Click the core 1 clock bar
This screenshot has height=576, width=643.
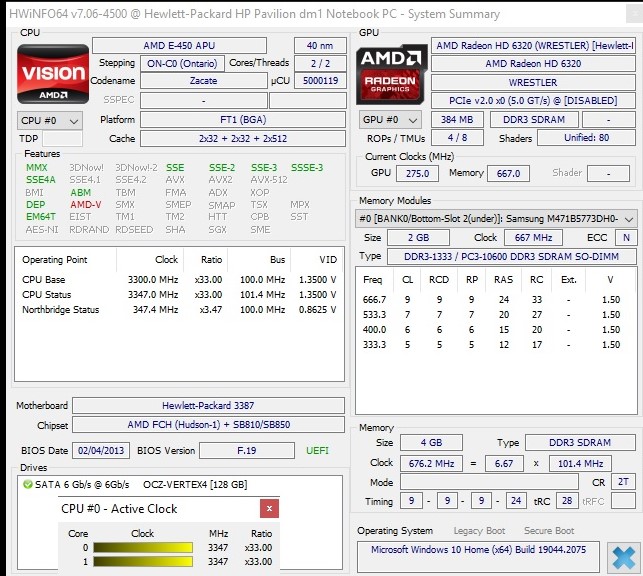pyautogui.click(x=143, y=561)
